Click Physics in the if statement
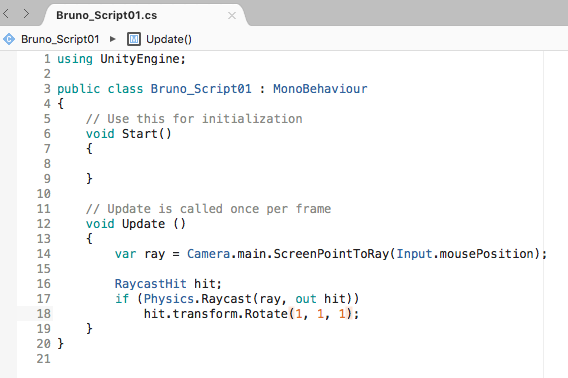Screen dimensions: 568x378 [x=169, y=299]
